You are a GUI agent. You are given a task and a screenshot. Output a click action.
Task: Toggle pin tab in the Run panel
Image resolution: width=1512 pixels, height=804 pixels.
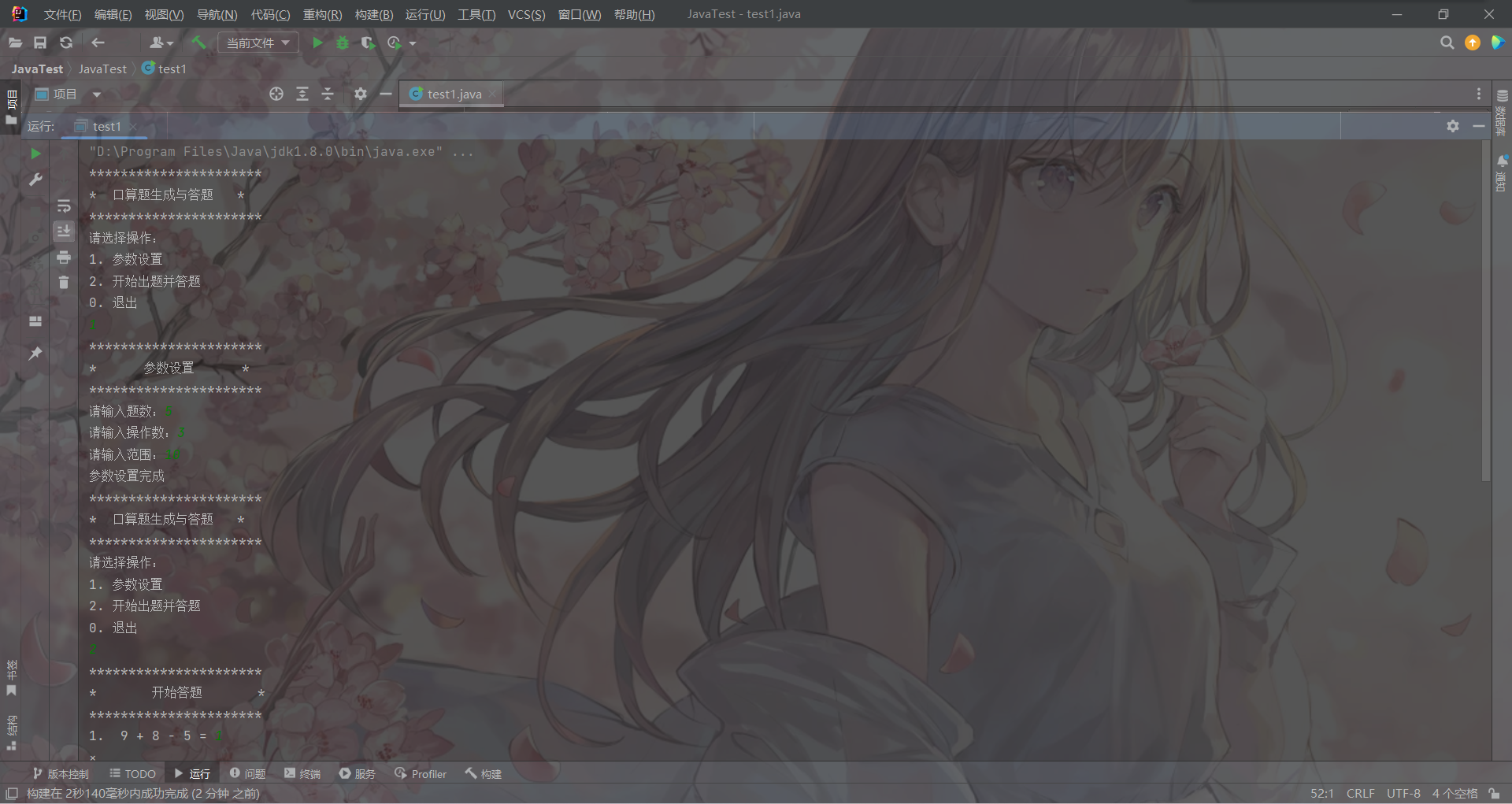pyautogui.click(x=35, y=354)
